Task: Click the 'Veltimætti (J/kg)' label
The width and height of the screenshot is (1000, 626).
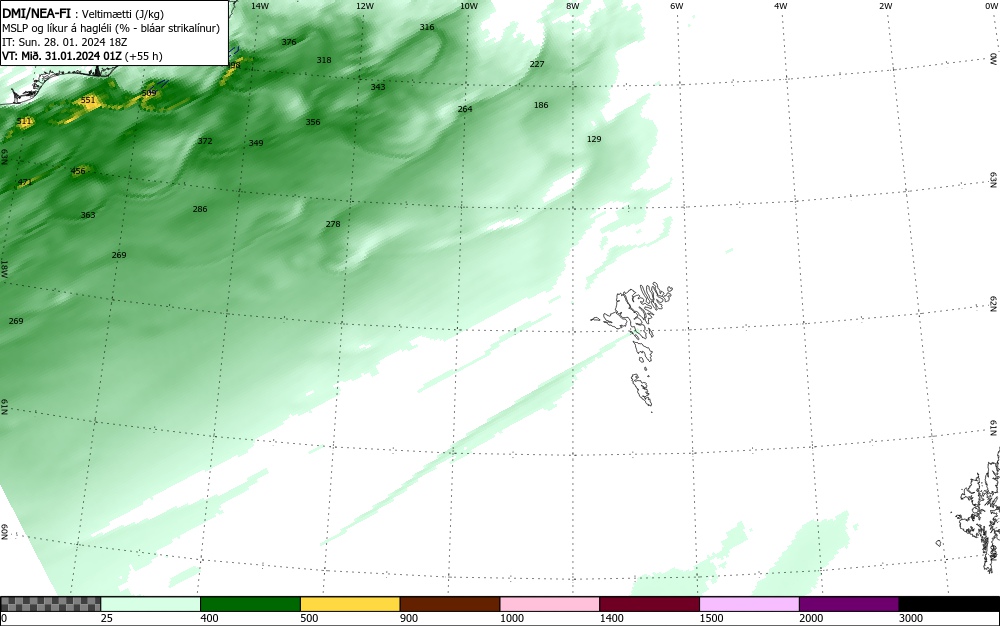Action: [122, 14]
